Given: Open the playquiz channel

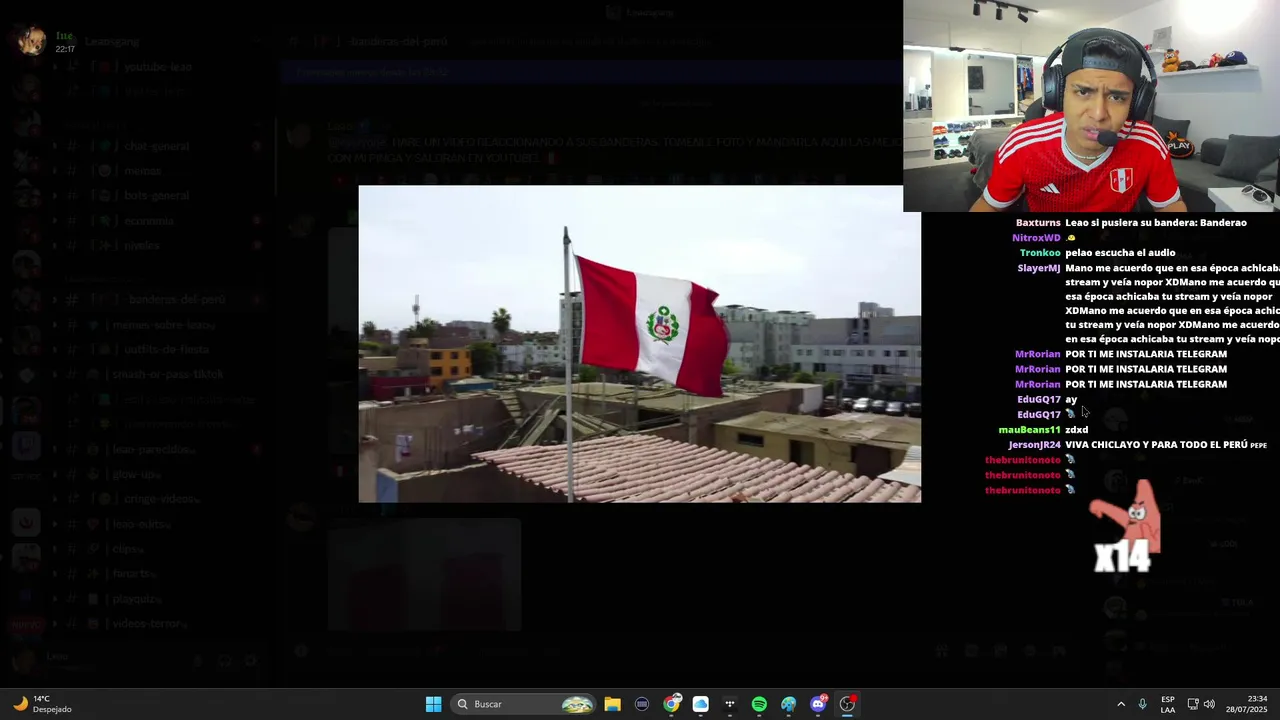Looking at the screenshot, I should tap(138, 599).
